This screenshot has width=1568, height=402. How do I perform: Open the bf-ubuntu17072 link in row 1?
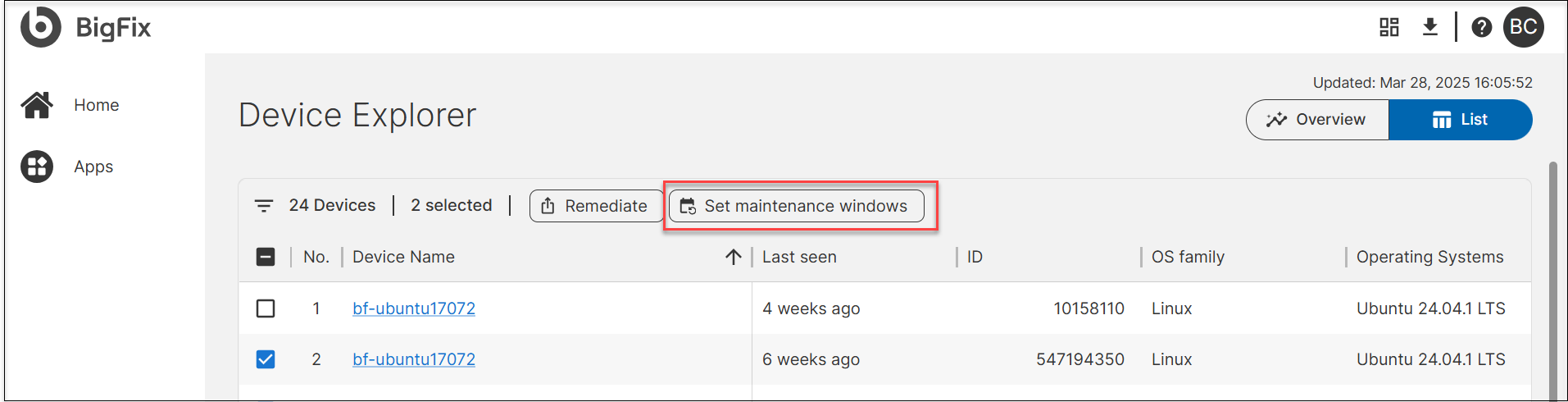(414, 308)
